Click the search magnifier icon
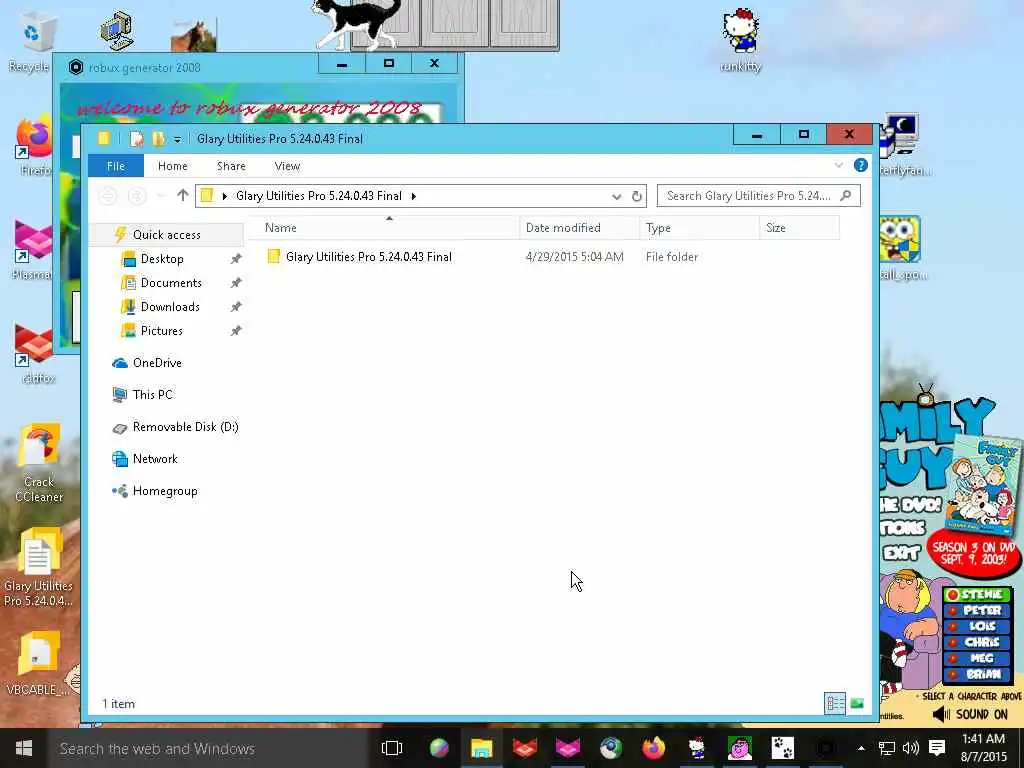Image resolution: width=1024 pixels, height=768 pixels. coord(846,195)
